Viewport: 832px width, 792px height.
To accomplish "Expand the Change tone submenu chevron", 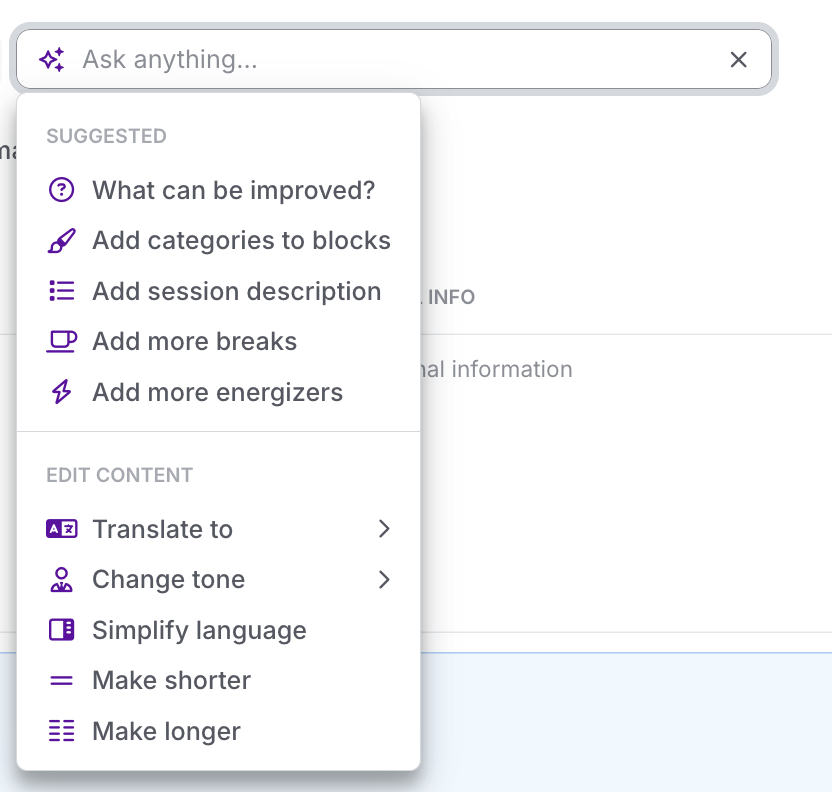I will click(384, 580).
